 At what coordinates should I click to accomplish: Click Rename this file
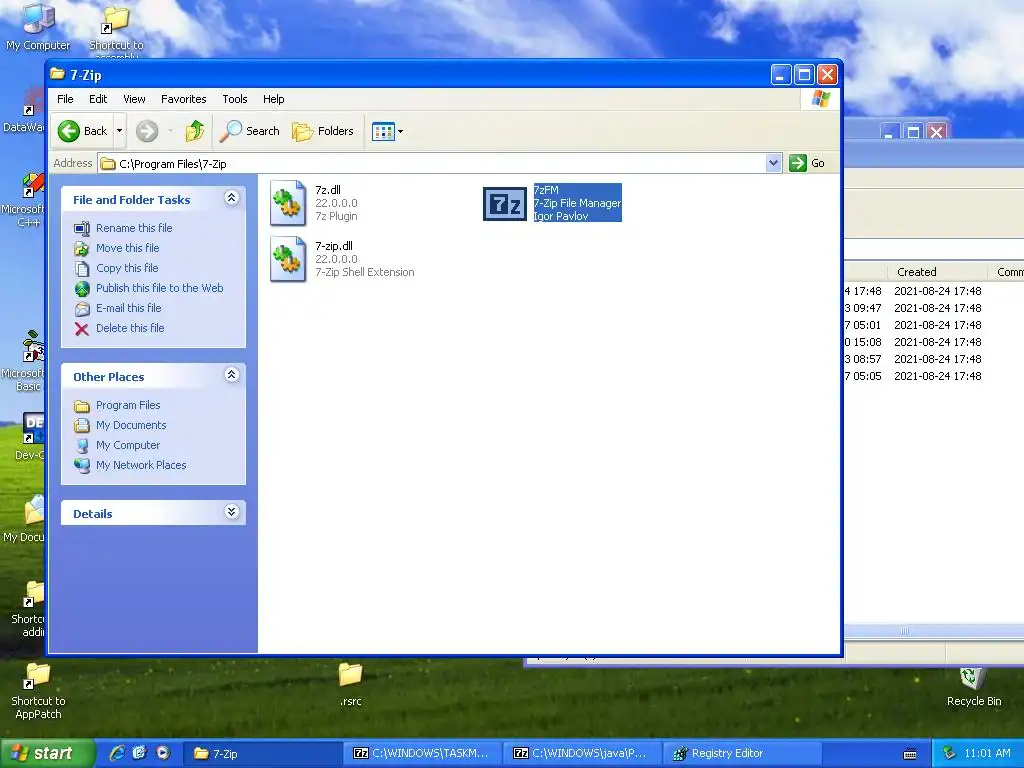pyautogui.click(x=134, y=228)
